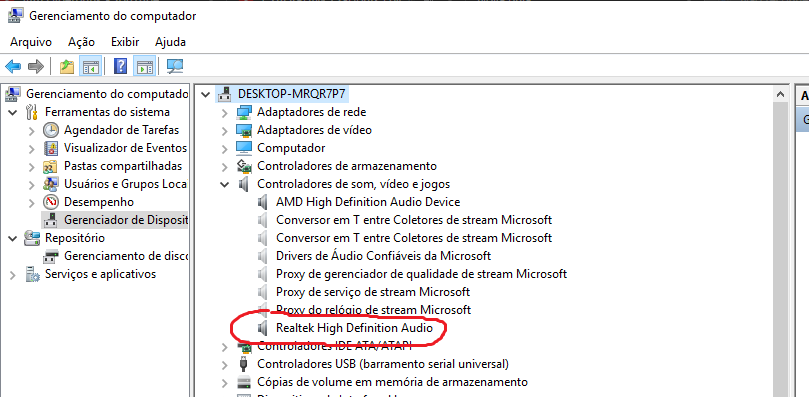
Task: Toggle the Show/Hide Action Pane icon
Action: click(145, 66)
